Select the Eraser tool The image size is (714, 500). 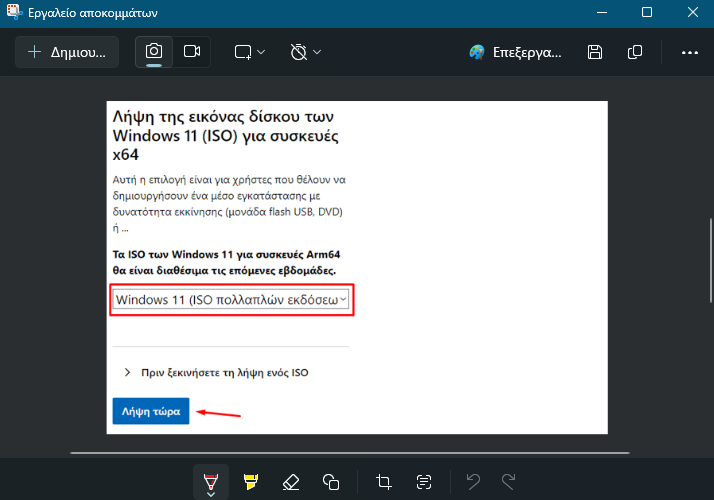[291, 482]
